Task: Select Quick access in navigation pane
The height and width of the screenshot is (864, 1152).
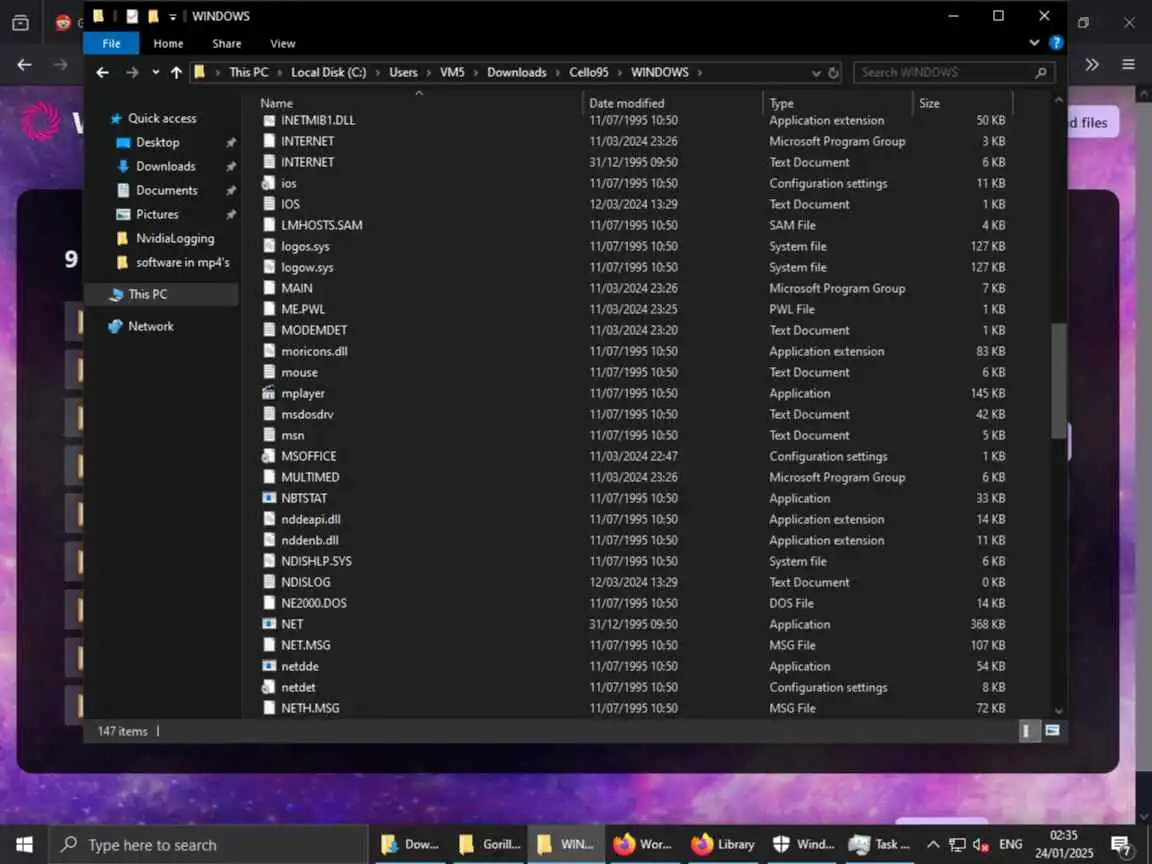Action: [162, 118]
